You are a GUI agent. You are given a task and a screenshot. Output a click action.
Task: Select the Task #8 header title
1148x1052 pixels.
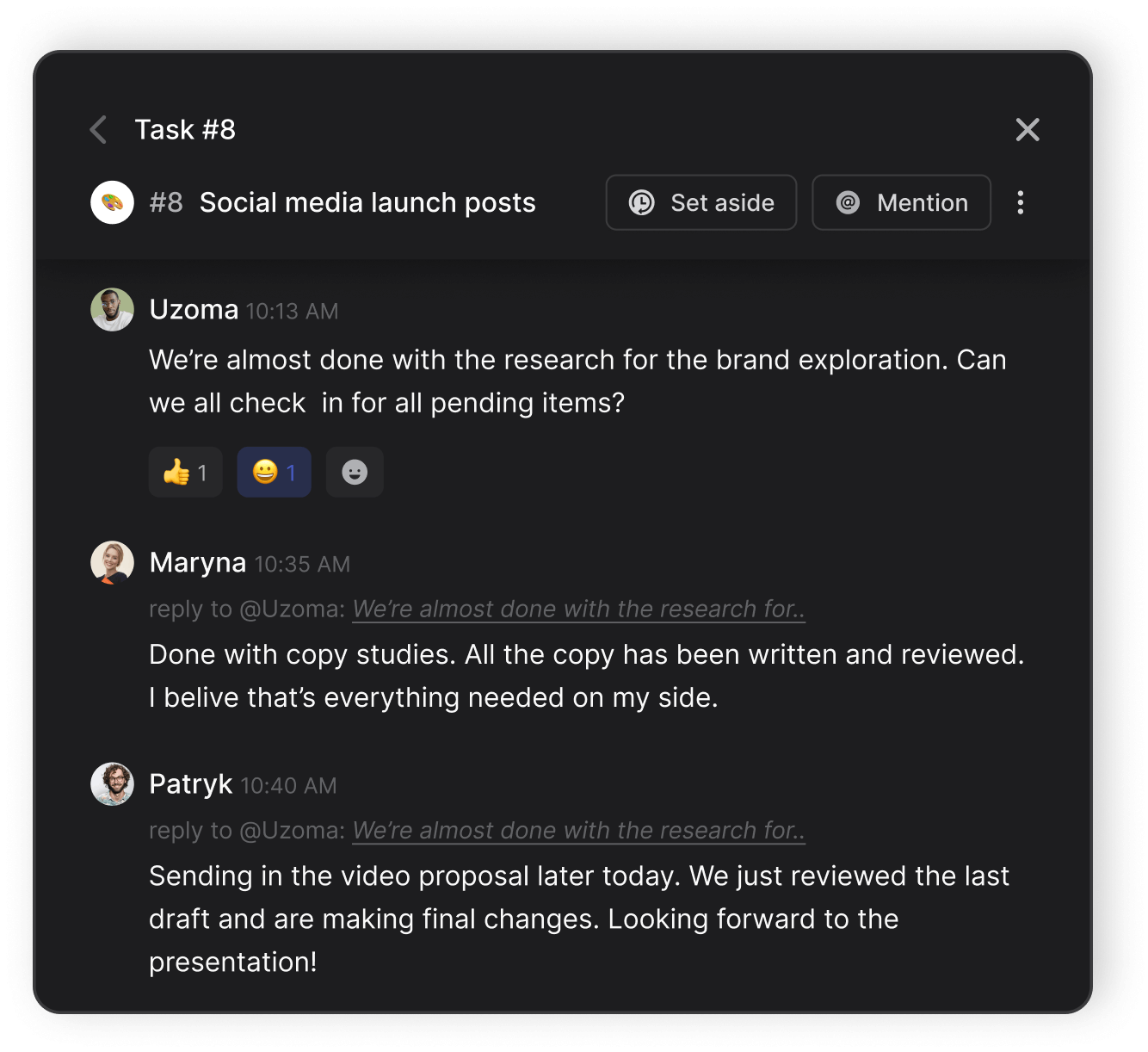[184, 129]
